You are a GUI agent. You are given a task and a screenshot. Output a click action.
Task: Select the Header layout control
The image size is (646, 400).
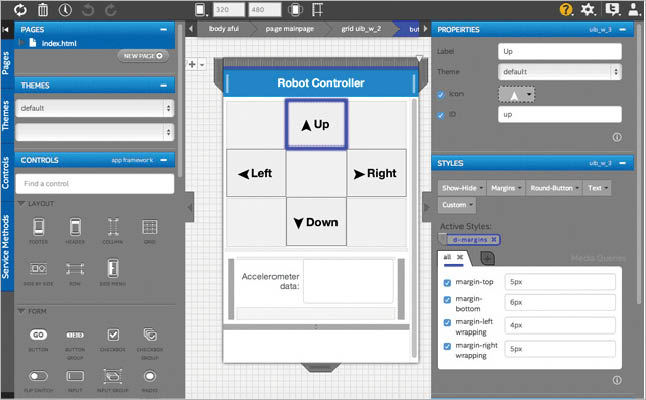tap(75, 231)
